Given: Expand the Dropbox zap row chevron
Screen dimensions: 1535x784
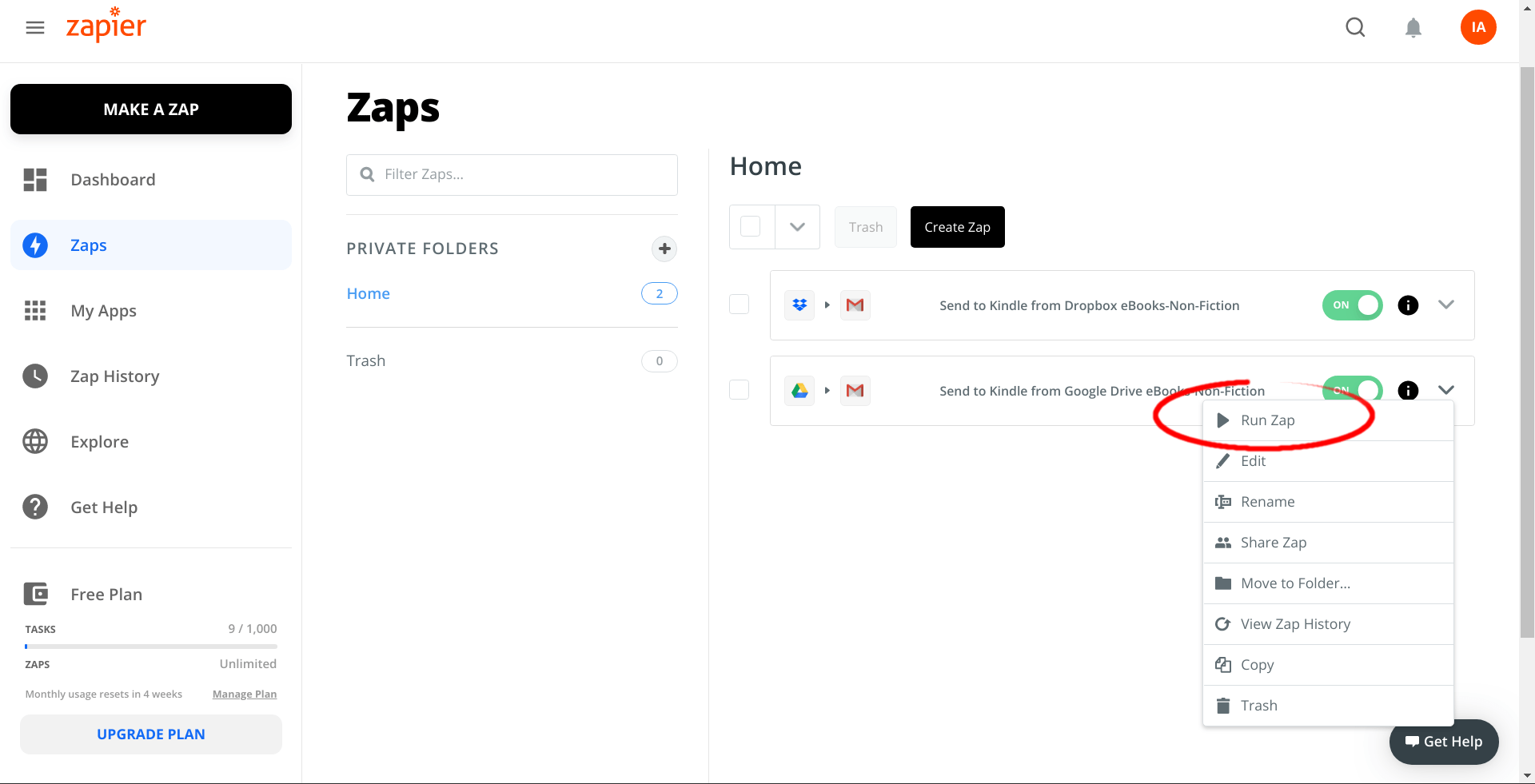Looking at the screenshot, I should click(1447, 304).
